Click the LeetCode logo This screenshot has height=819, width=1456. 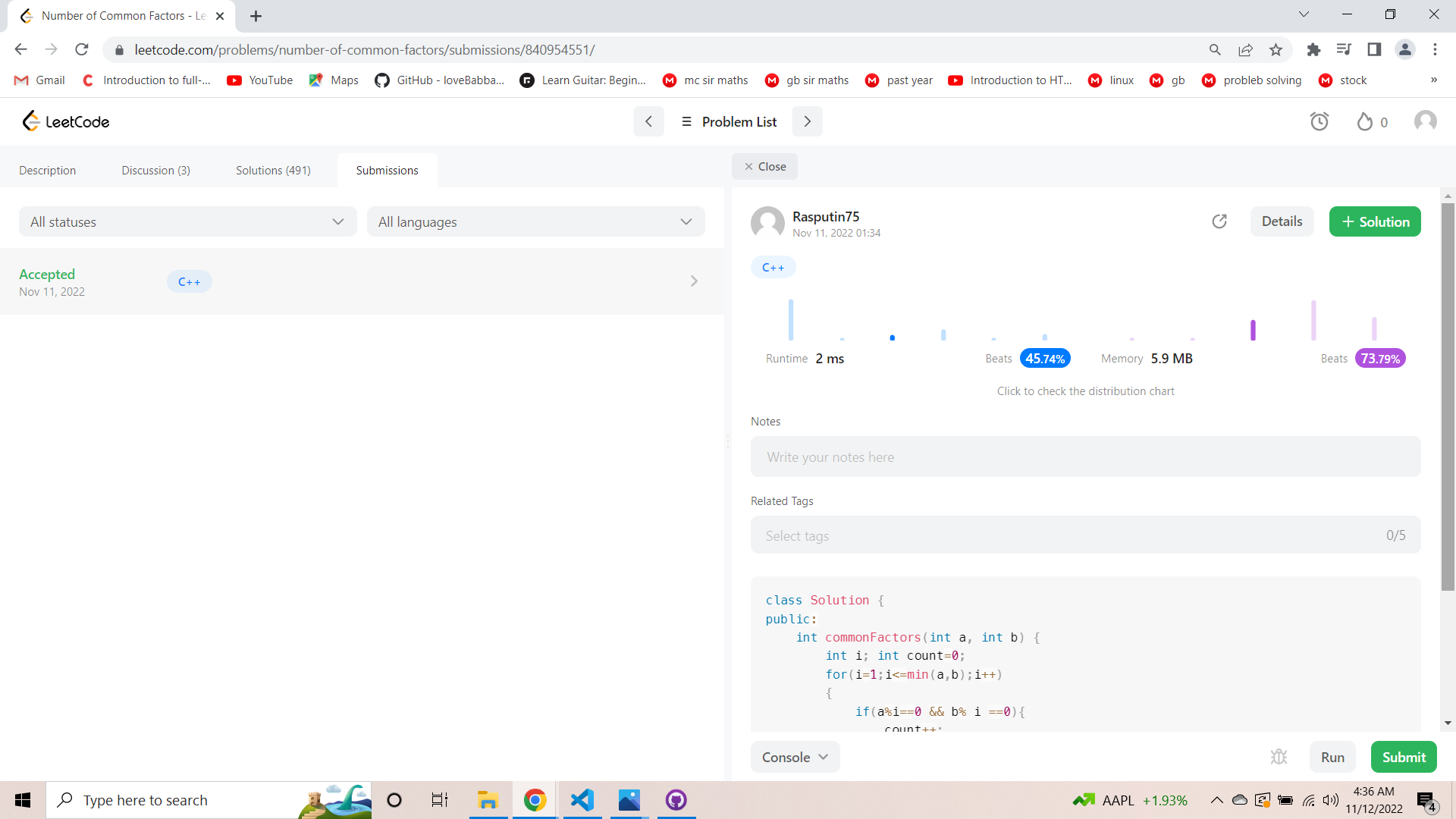(x=66, y=121)
